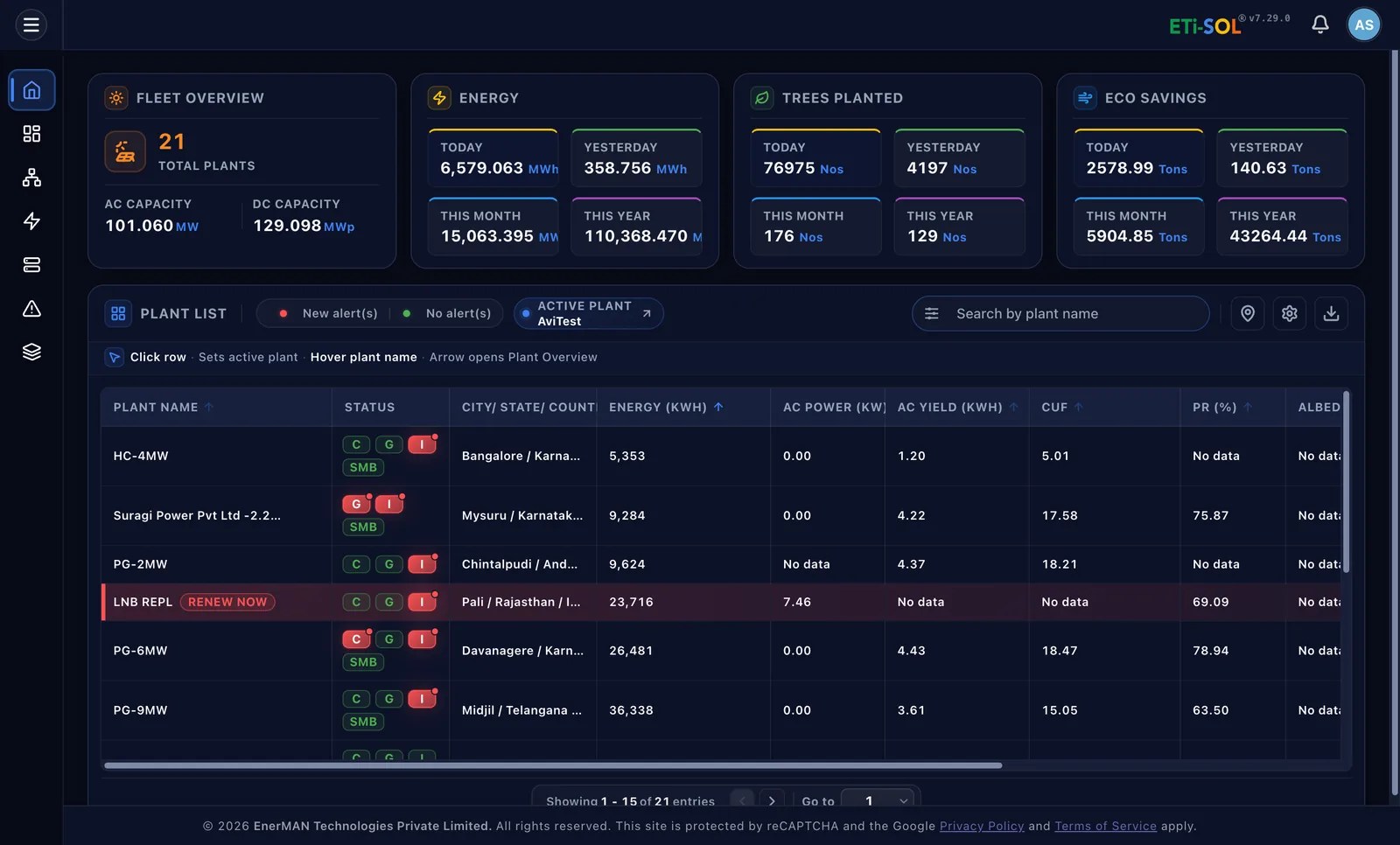Click the SMB badge for PG-9MW

[363, 722]
